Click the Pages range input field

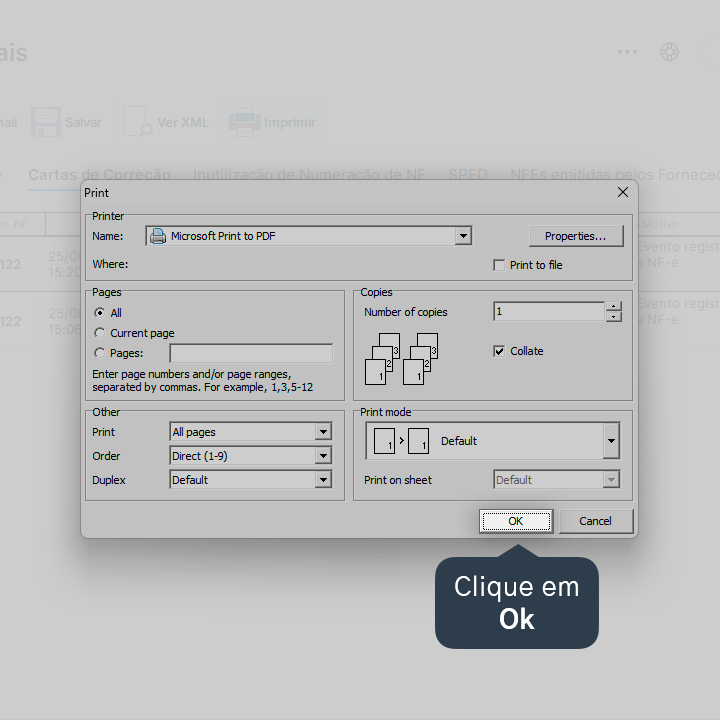[x=251, y=353]
